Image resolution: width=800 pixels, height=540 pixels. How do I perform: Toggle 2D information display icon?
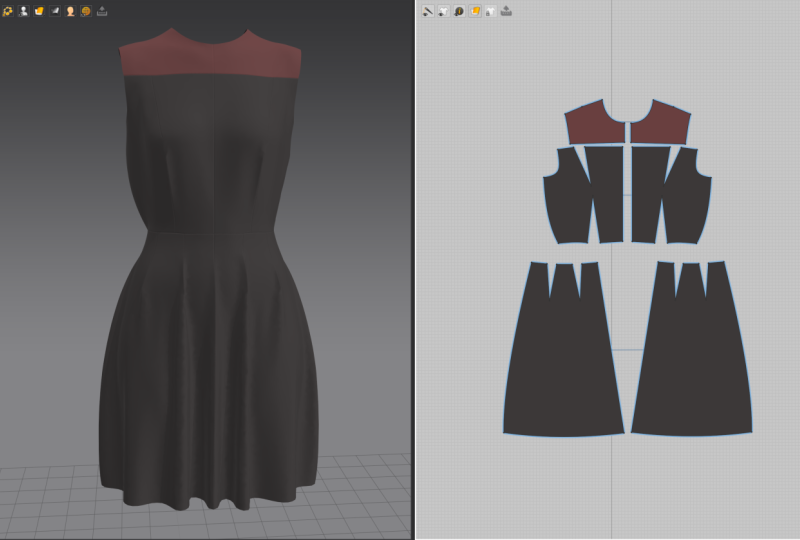pyautogui.click(x=459, y=11)
